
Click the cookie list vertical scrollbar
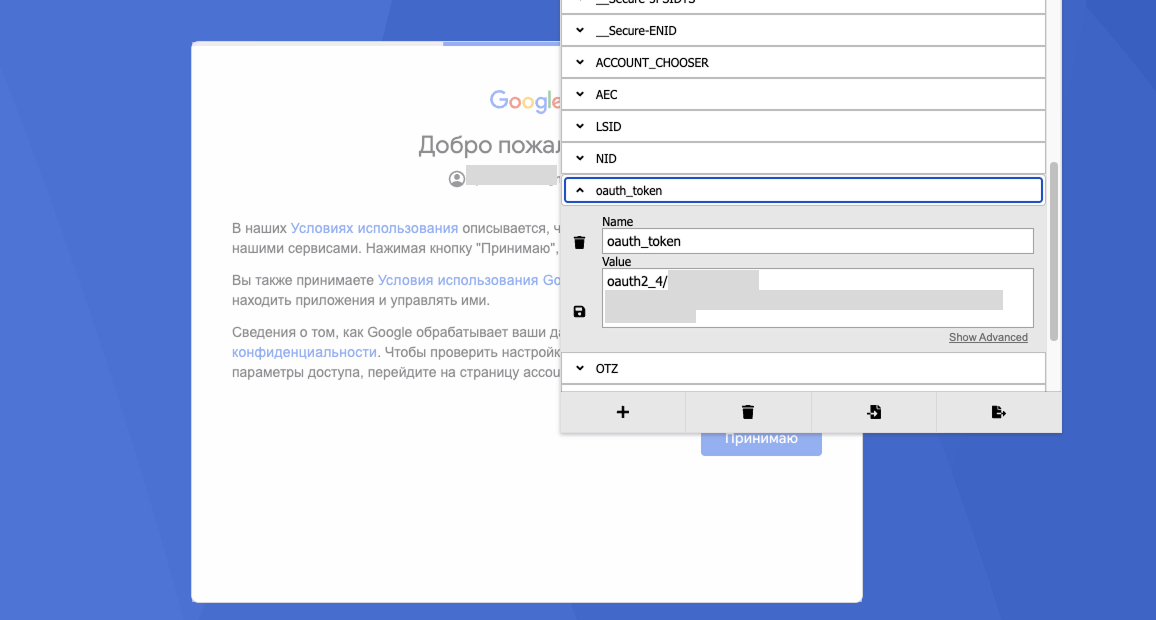pos(1054,251)
